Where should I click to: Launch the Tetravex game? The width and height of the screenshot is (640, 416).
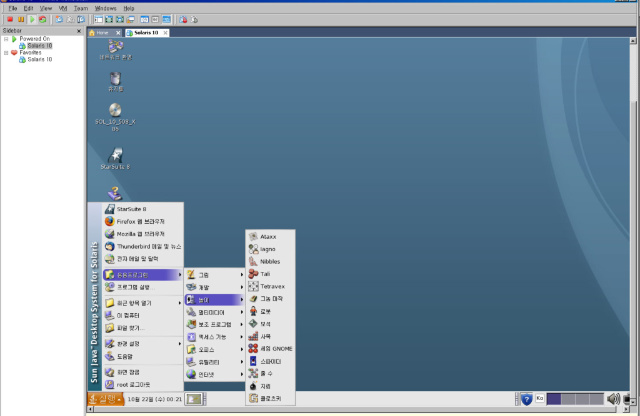coord(270,286)
